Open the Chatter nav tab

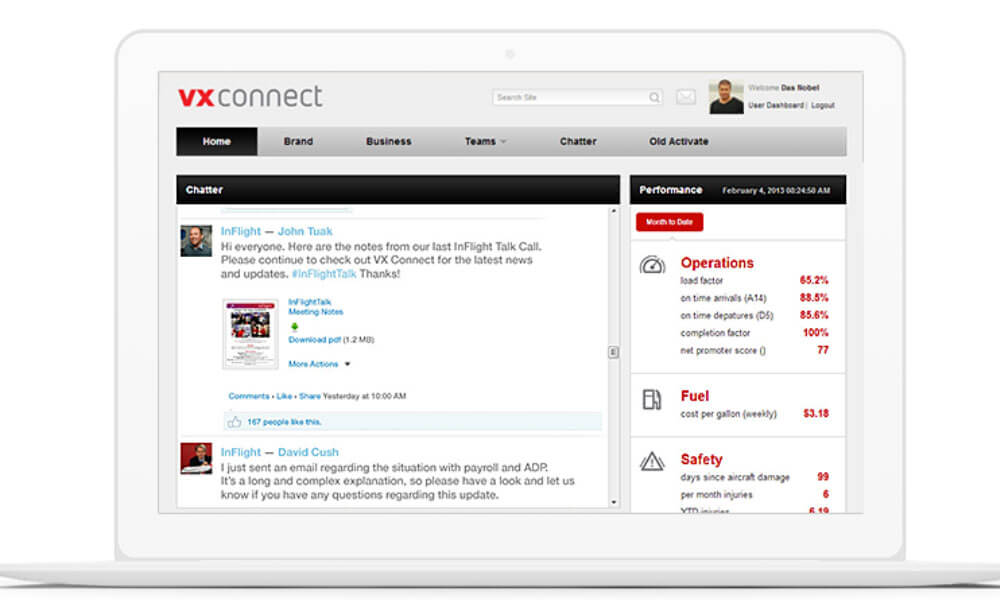578,142
